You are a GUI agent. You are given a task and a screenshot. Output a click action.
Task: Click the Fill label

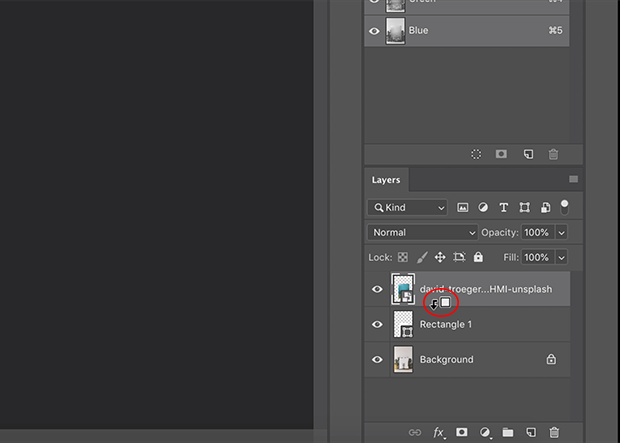click(511, 257)
